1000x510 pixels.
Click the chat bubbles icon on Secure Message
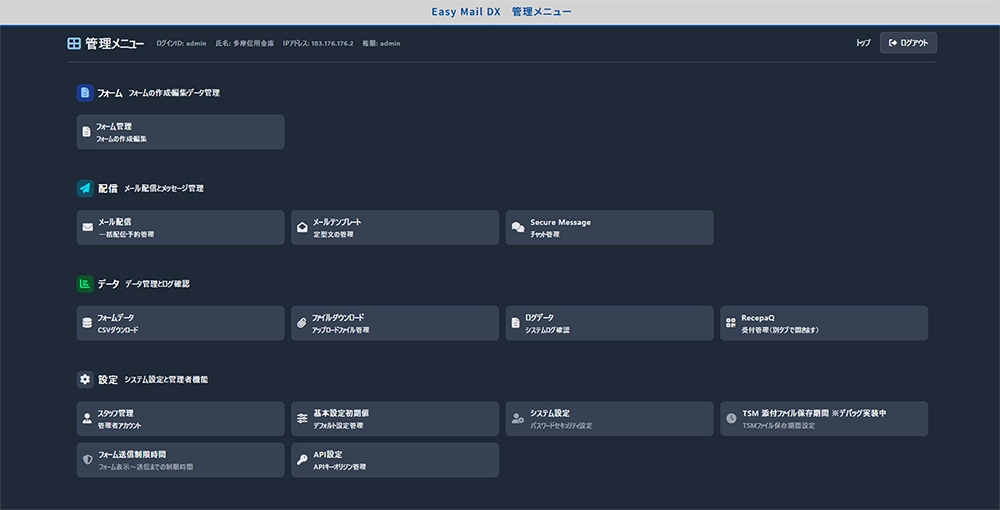[517, 228]
